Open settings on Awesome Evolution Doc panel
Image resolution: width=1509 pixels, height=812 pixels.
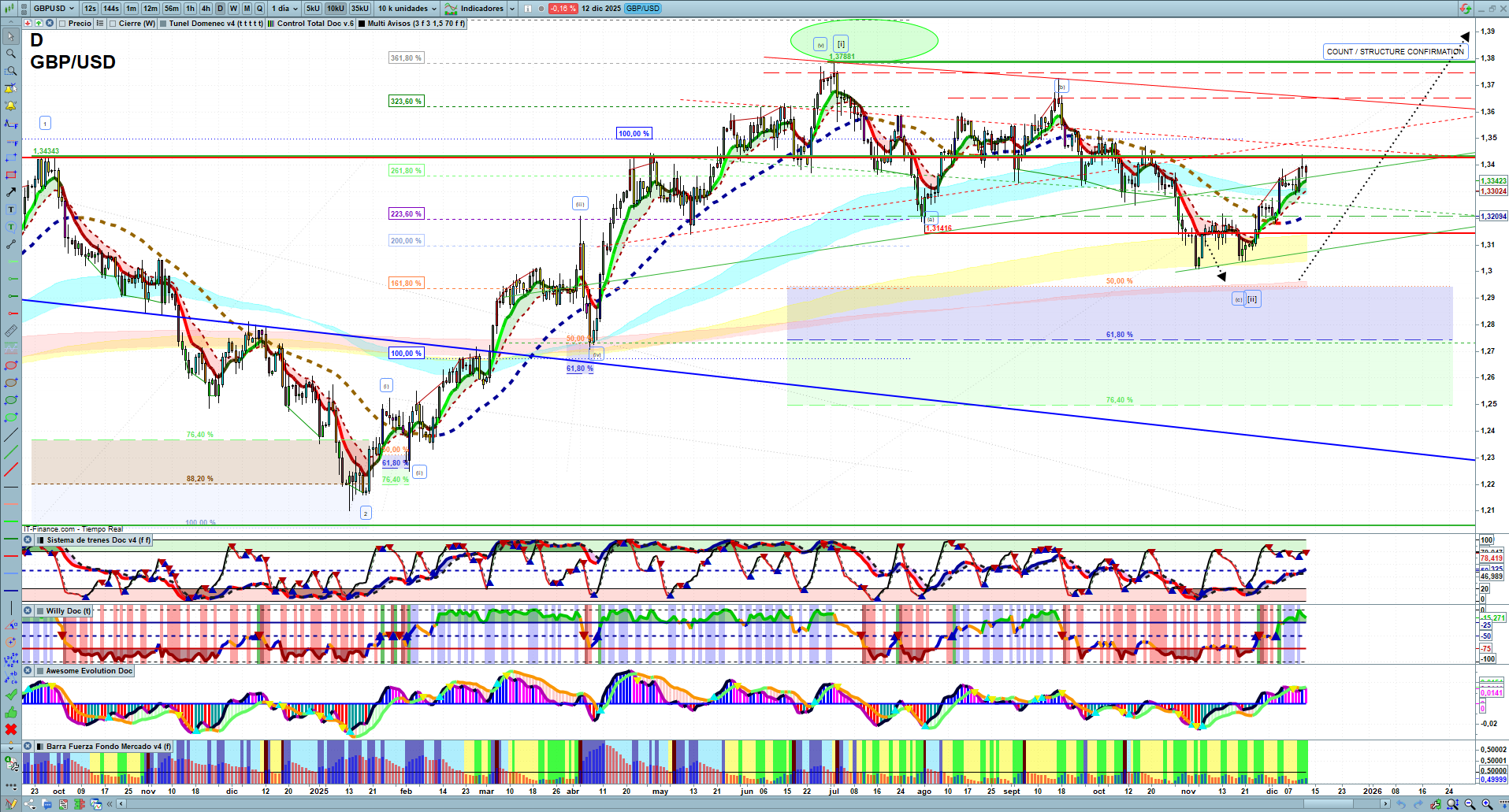click(28, 671)
